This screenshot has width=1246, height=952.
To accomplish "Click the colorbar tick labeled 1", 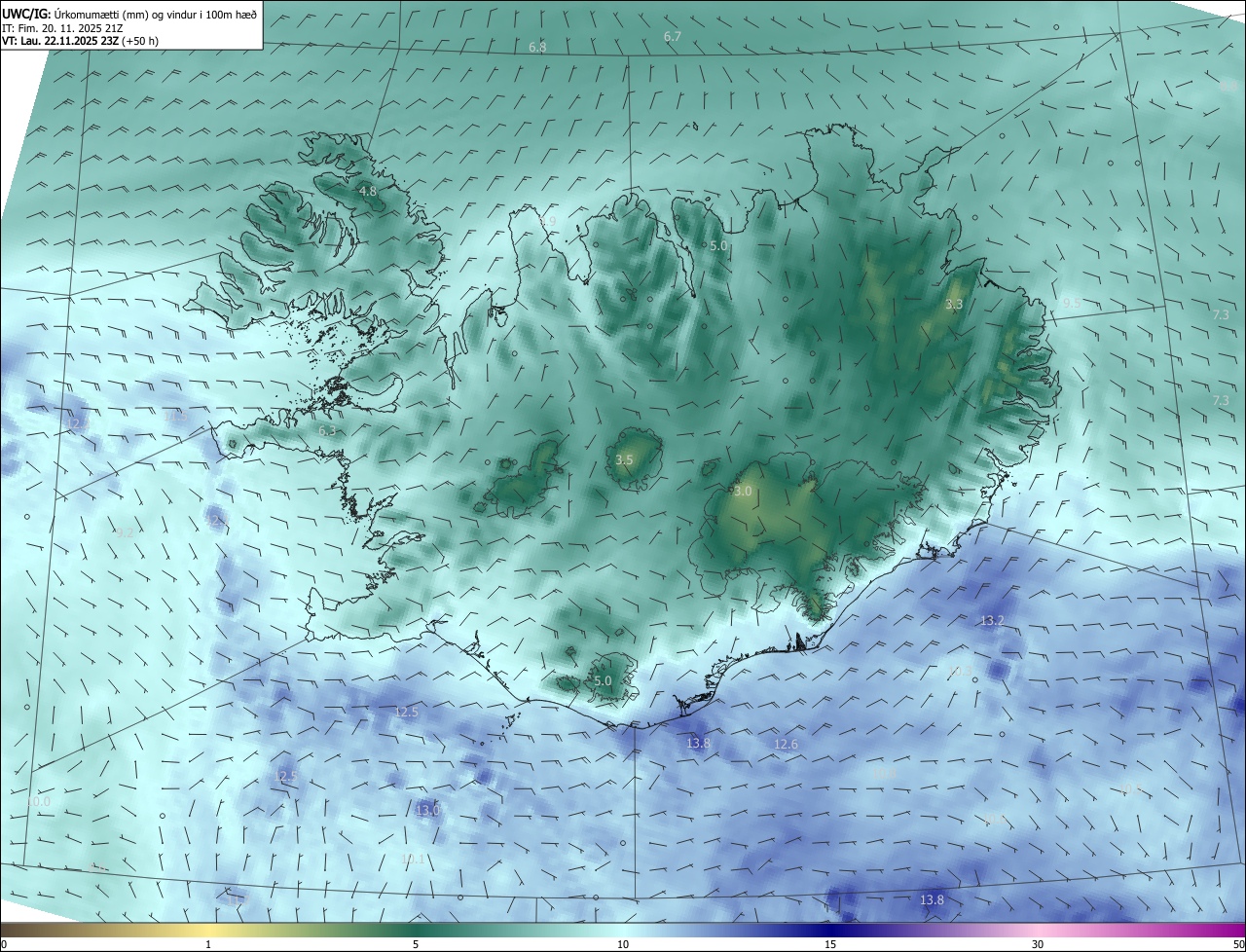I will pyautogui.click(x=208, y=944).
